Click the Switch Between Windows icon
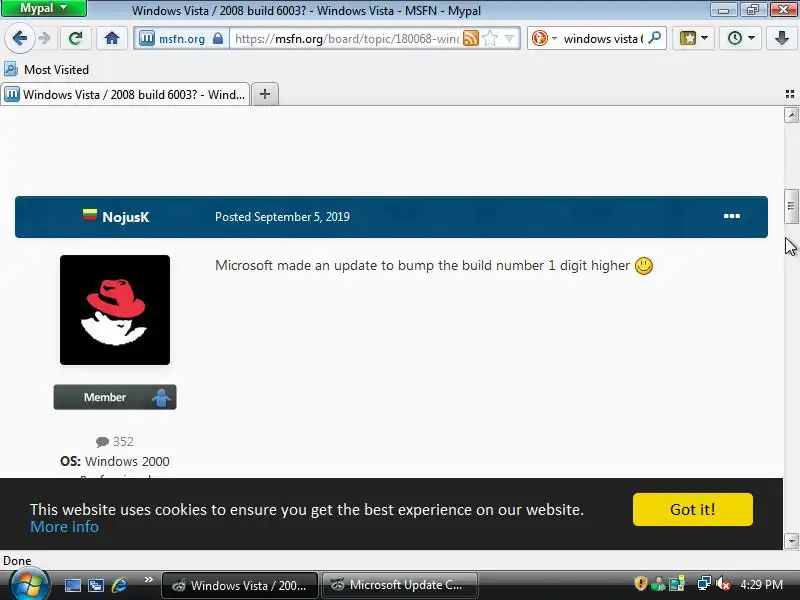Screen dimensions: 800x600 click(x=96, y=585)
